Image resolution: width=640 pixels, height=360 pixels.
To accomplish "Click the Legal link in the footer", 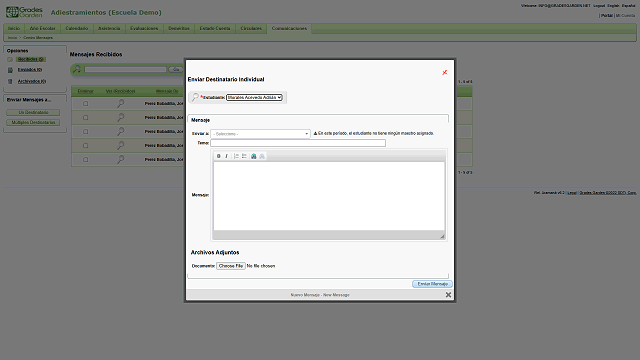I will coord(572,193).
